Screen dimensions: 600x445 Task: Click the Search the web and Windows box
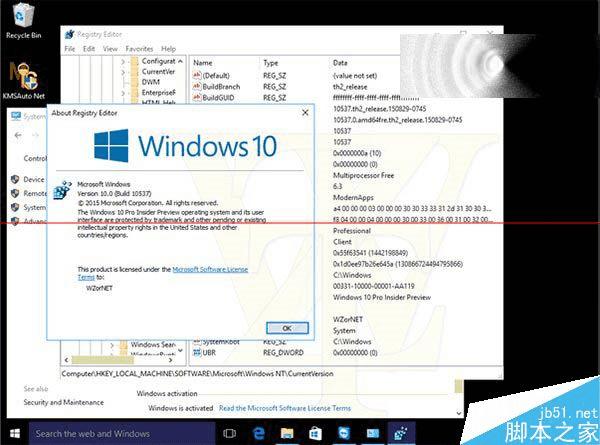[x=122, y=434]
